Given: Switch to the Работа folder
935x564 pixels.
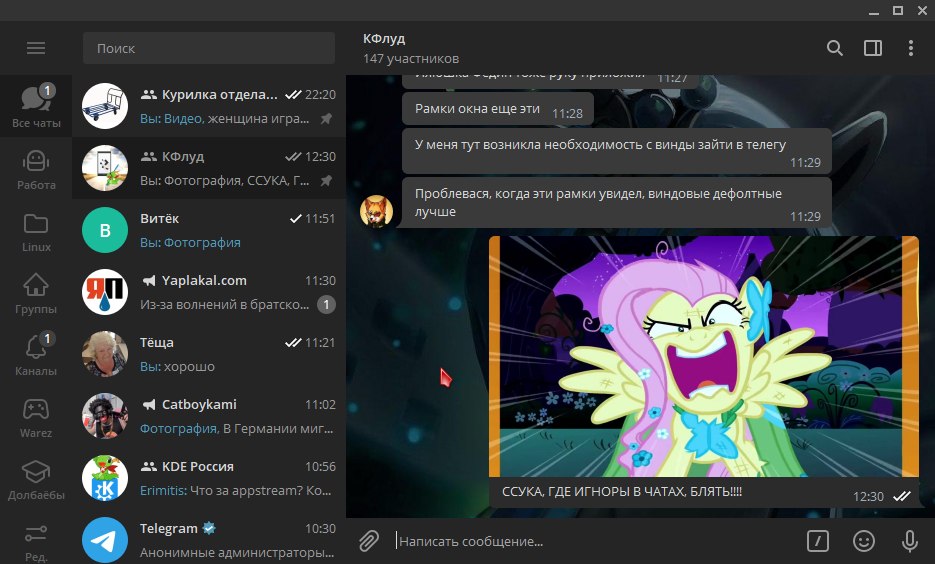Looking at the screenshot, I should pos(36,169).
